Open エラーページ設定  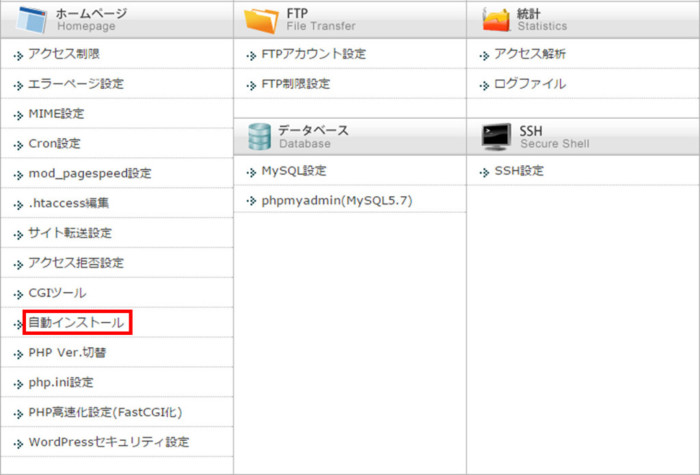[x=76, y=84]
